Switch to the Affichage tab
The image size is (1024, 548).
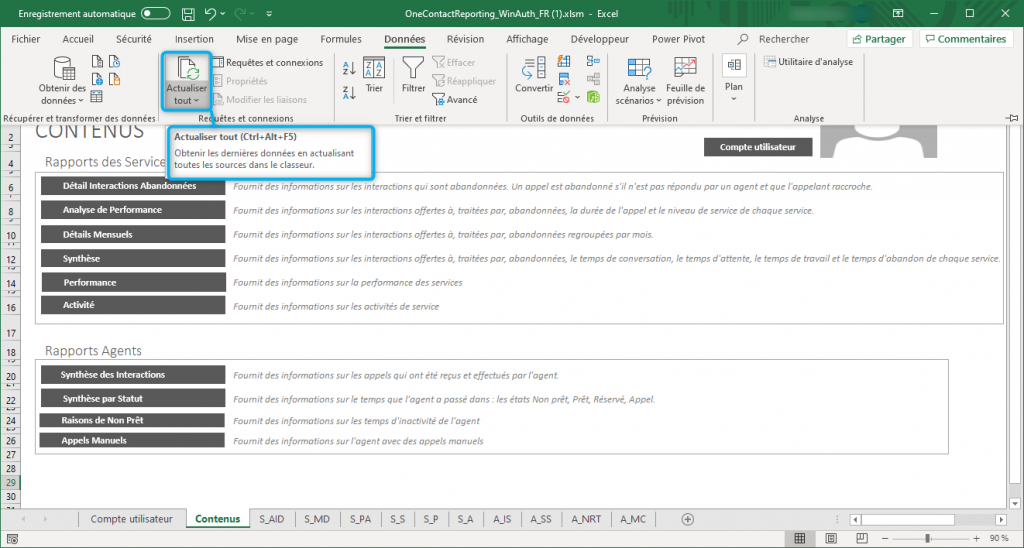pos(527,39)
